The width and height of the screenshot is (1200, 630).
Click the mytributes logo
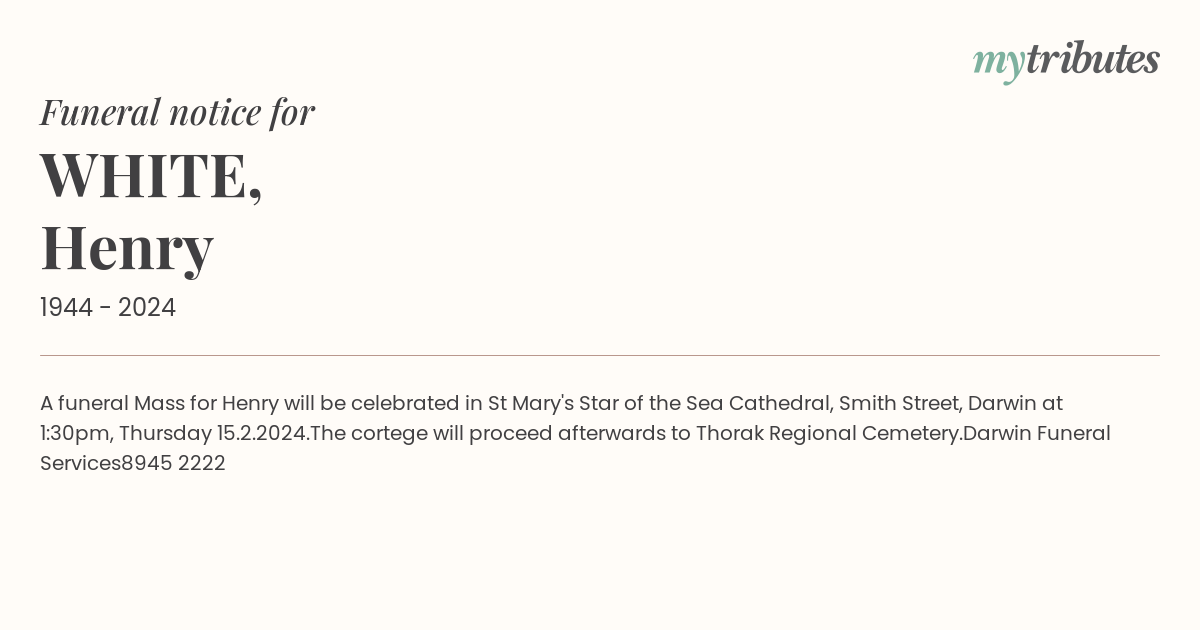(x=1066, y=60)
